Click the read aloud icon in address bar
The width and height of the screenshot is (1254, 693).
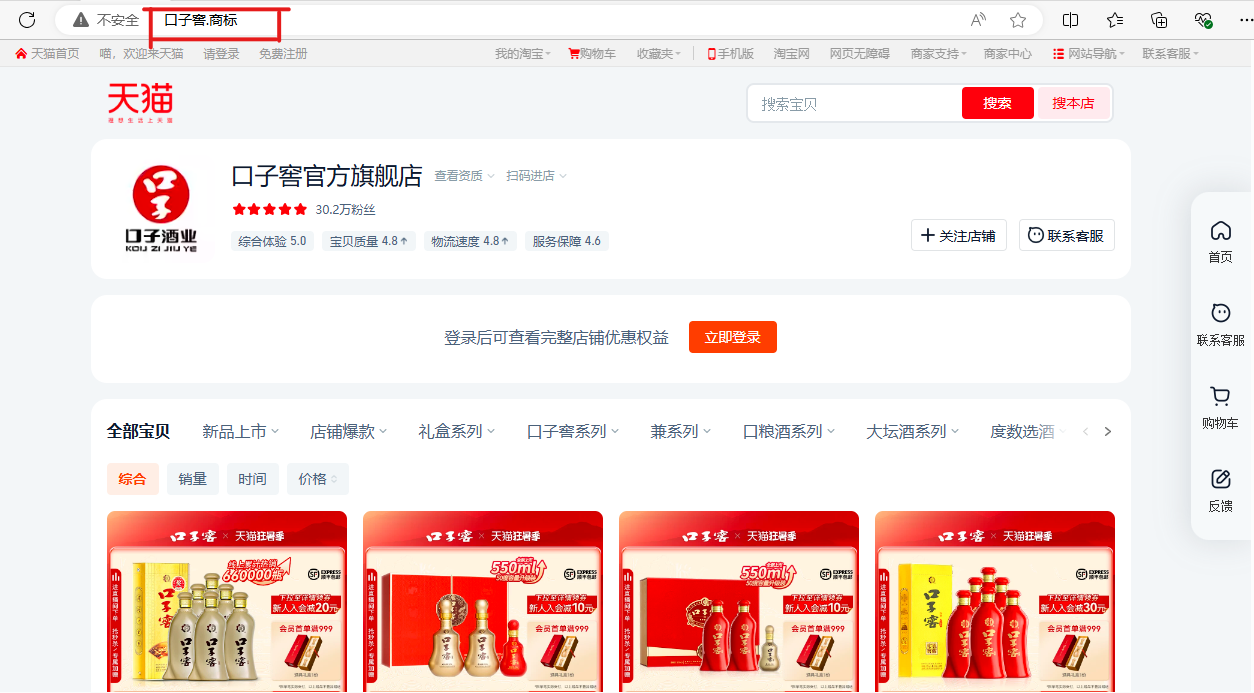978,20
